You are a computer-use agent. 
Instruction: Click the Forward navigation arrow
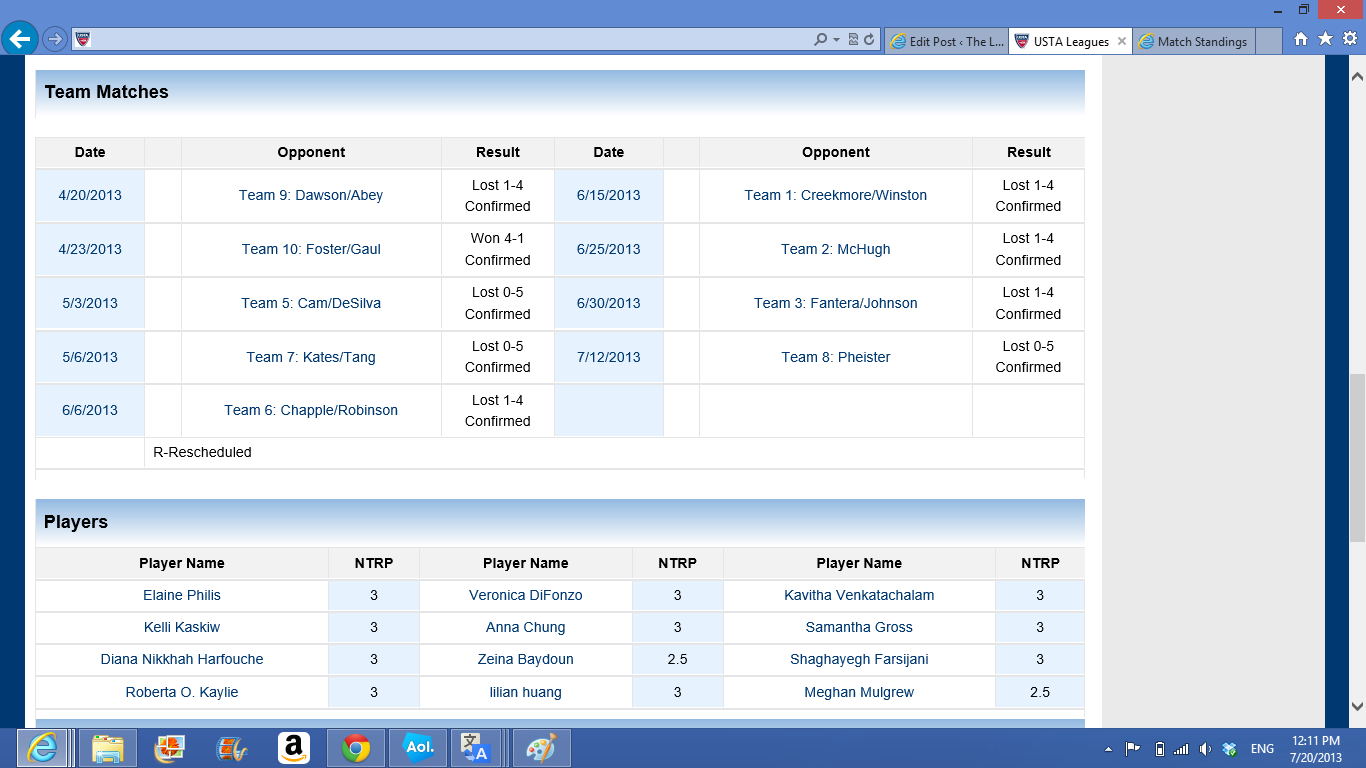(55, 40)
